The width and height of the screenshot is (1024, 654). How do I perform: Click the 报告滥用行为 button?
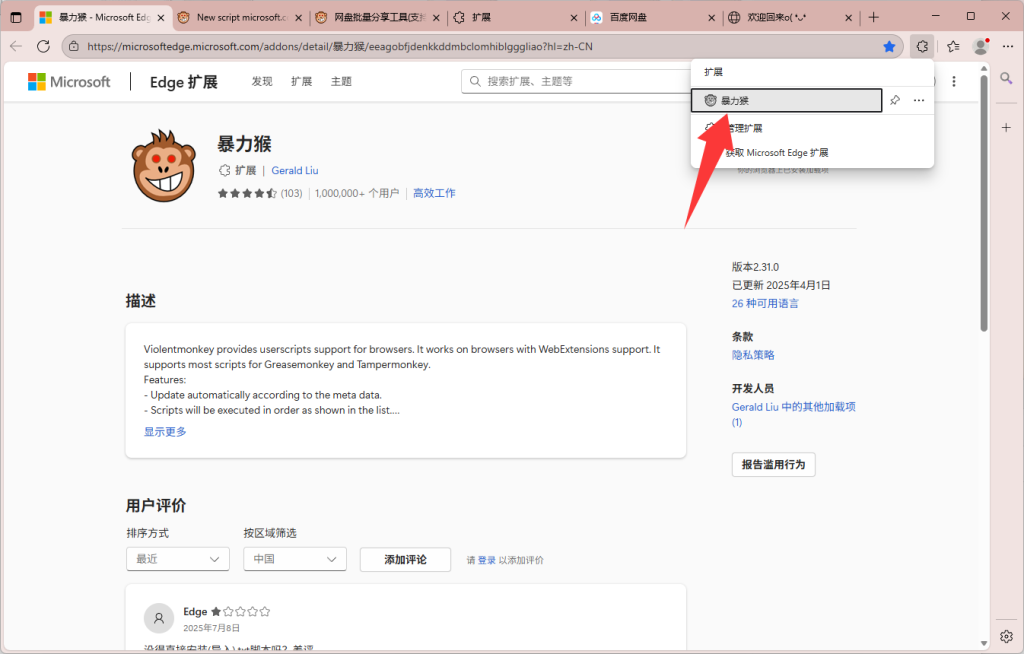point(773,464)
